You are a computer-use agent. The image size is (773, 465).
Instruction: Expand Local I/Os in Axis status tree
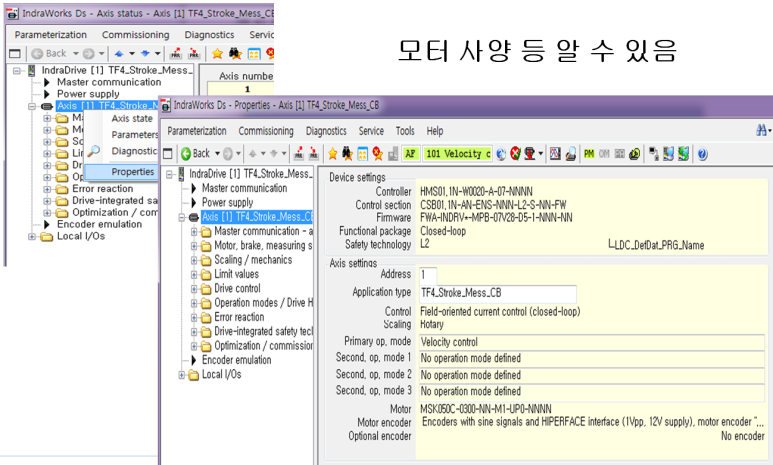tap(32, 237)
